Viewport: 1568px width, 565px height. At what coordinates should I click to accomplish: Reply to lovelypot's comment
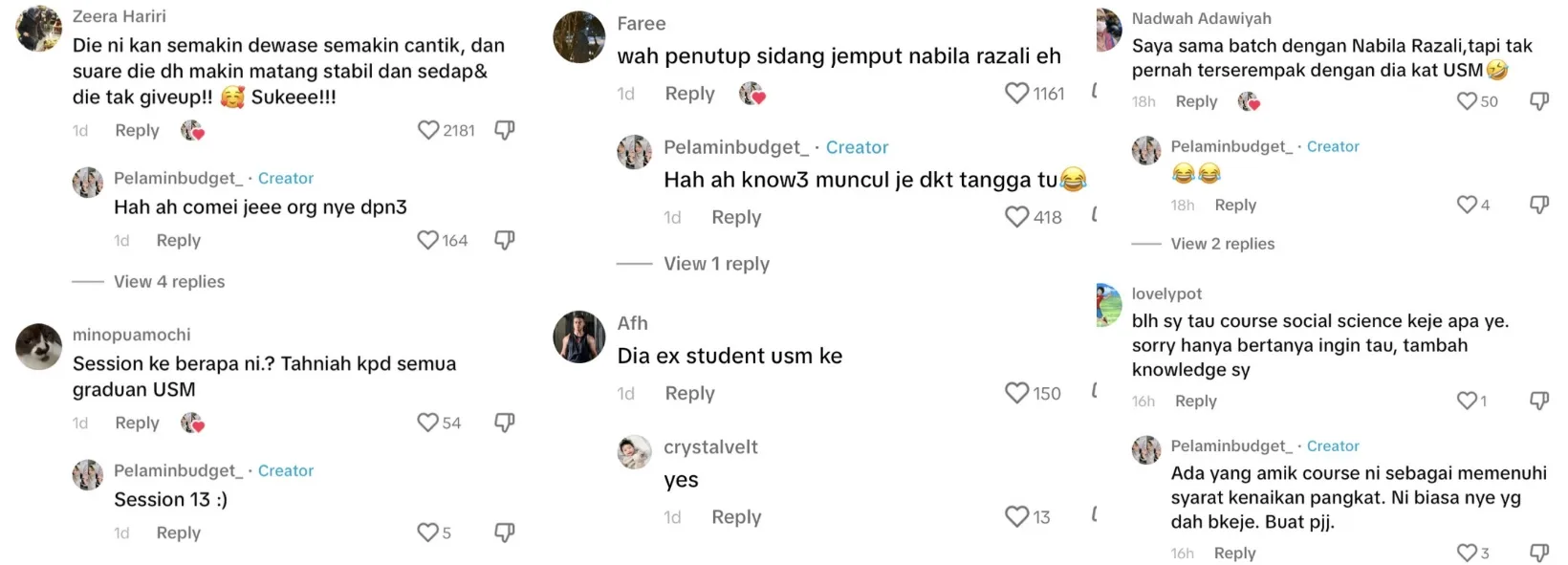(1195, 401)
